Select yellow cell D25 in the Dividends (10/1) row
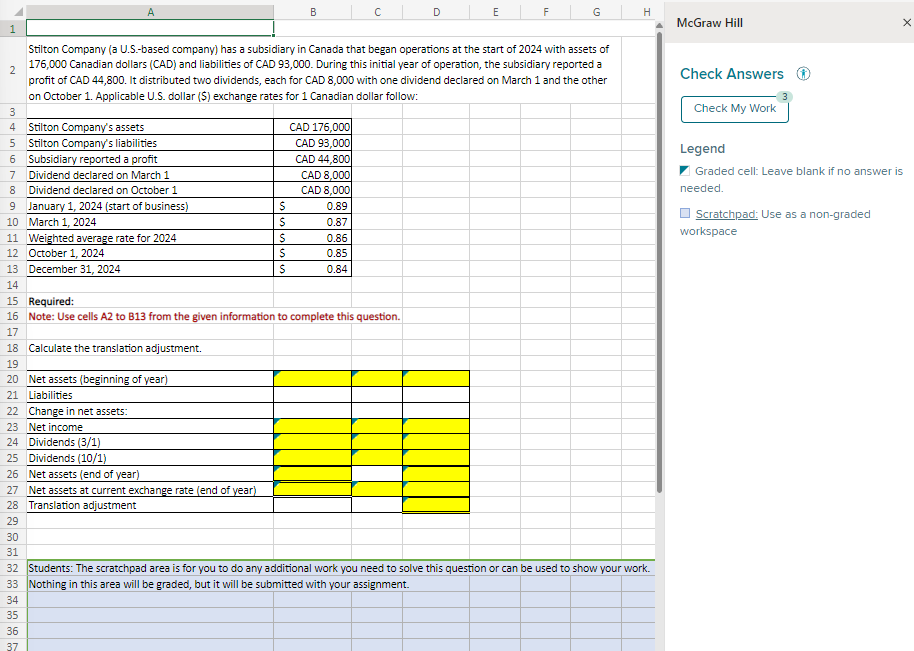The height and width of the screenshot is (651, 914). point(436,458)
